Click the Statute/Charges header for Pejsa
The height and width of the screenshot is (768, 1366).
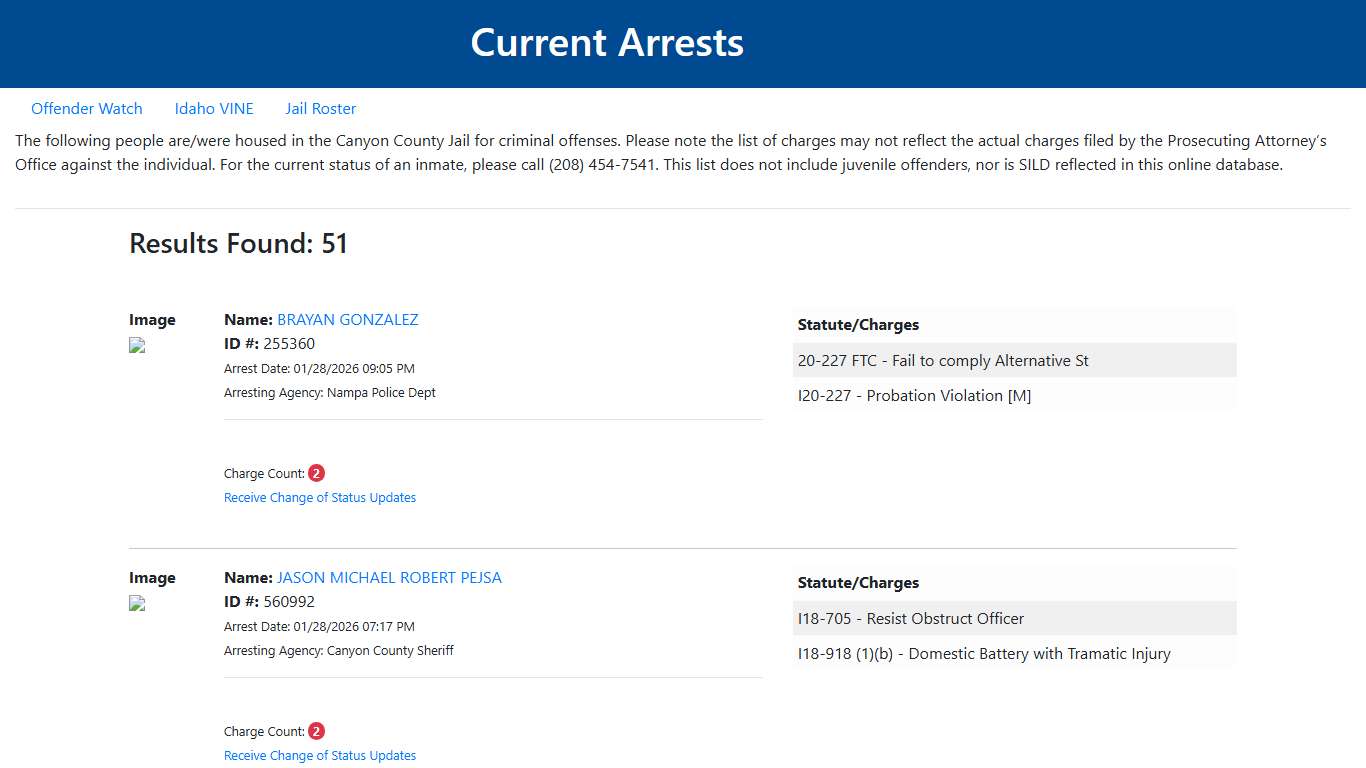pyautogui.click(x=858, y=582)
